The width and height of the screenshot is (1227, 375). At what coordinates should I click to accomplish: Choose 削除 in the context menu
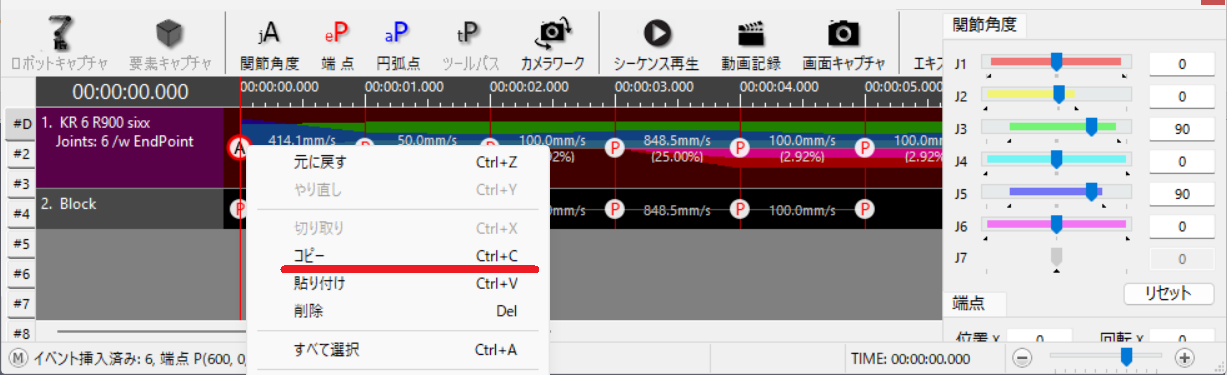click(x=398, y=311)
